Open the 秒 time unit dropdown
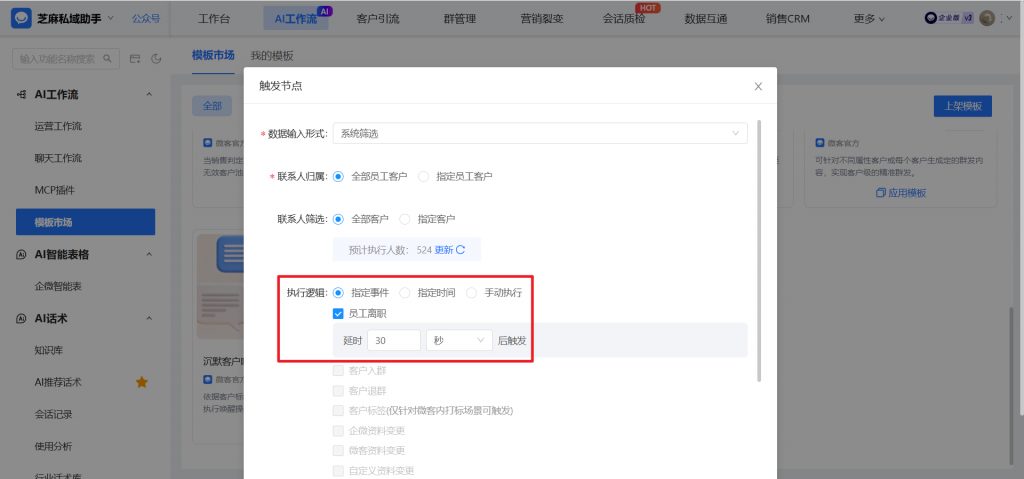This screenshot has height=479, width=1024. [x=459, y=340]
